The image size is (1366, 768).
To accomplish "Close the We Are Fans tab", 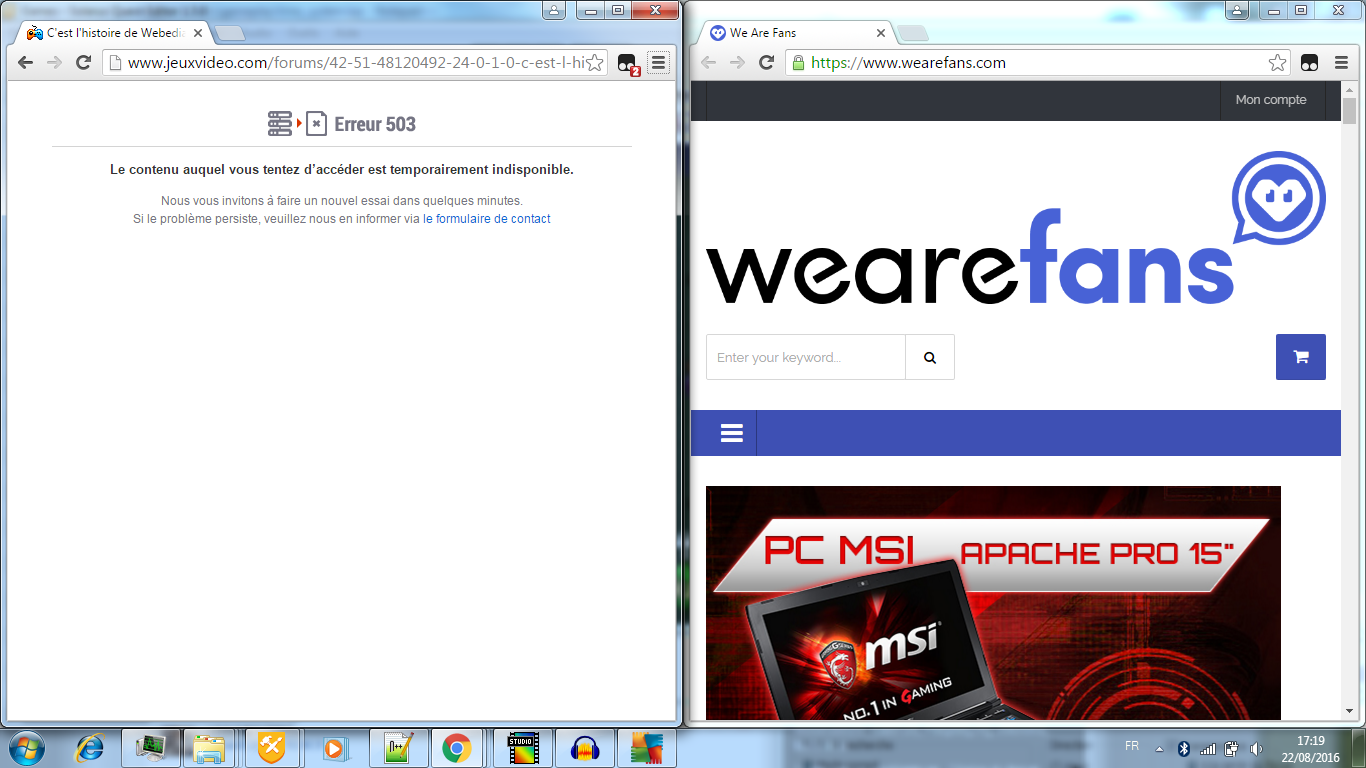I will [880, 33].
